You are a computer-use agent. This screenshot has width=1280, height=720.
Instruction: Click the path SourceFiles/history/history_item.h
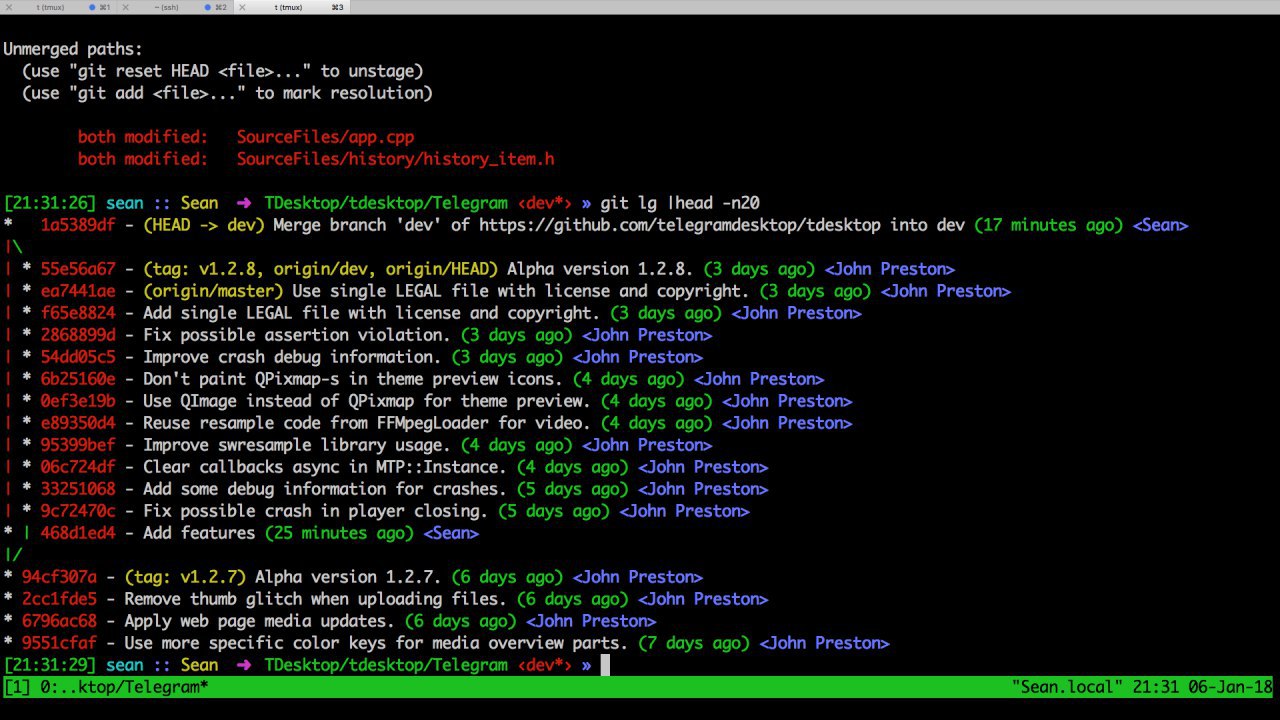point(395,159)
